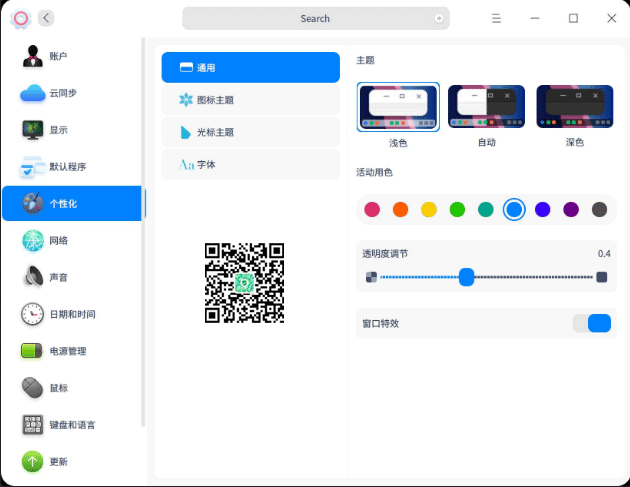Click the Search input field
The height and width of the screenshot is (487, 630).
tap(316, 18)
